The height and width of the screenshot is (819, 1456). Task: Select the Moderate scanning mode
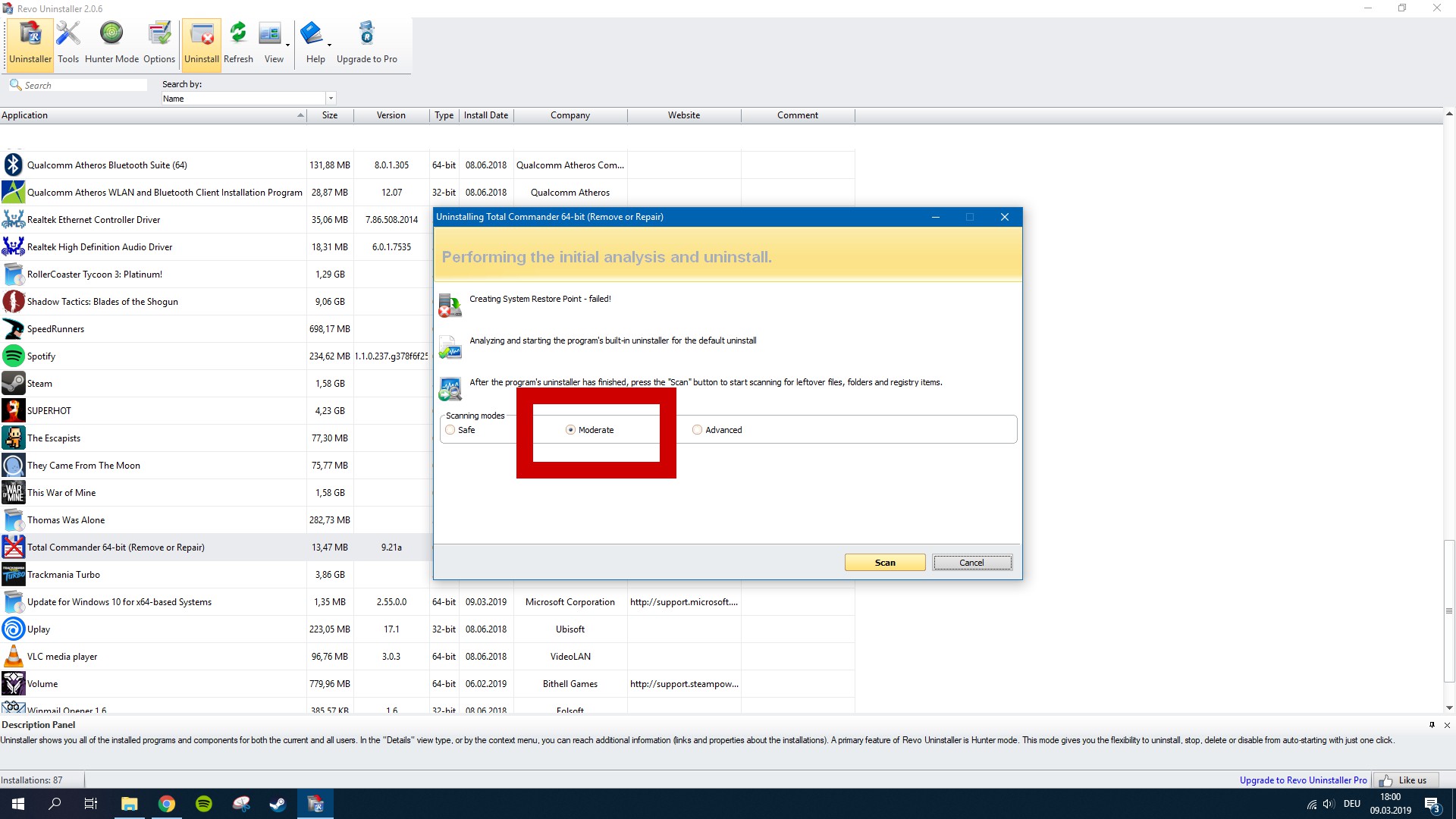pyautogui.click(x=570, y=430)
